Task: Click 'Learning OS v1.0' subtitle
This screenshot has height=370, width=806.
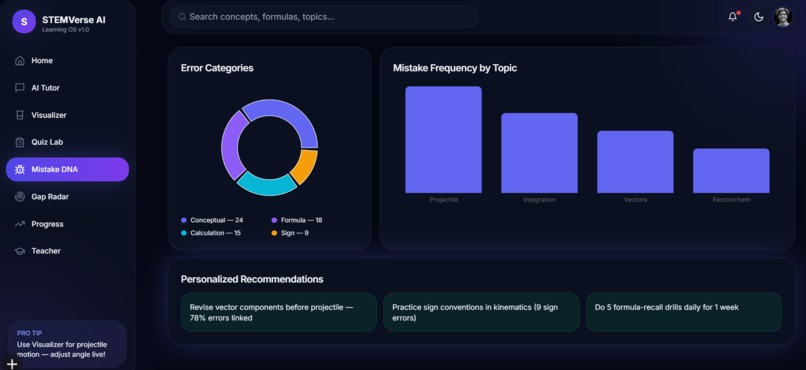Action: coord(65,30)
